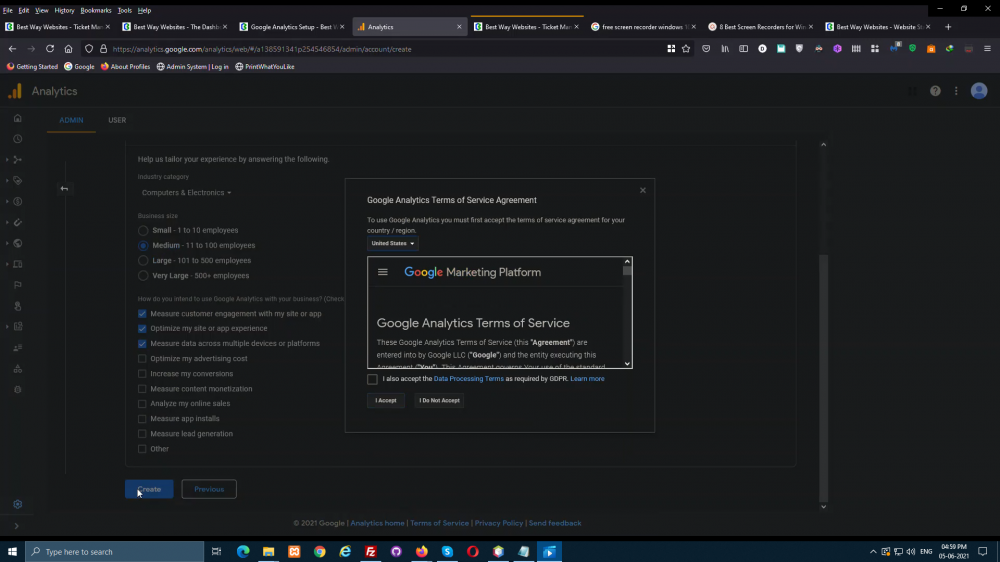Open FileZilla from taskbar
This screenshot has width=1000, height=562.
[371, 551]
